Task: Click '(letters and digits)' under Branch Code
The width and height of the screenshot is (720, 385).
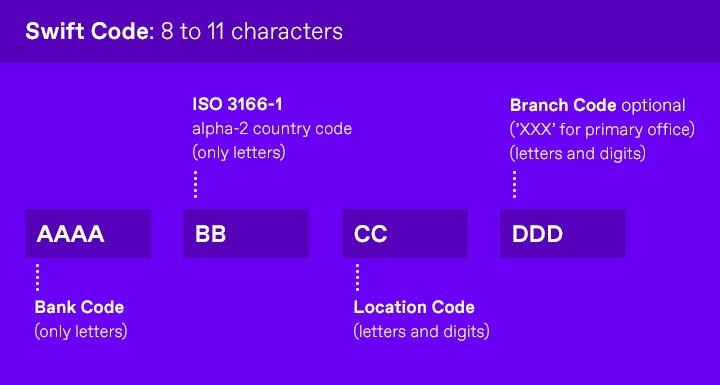Action: click(578, 153)
